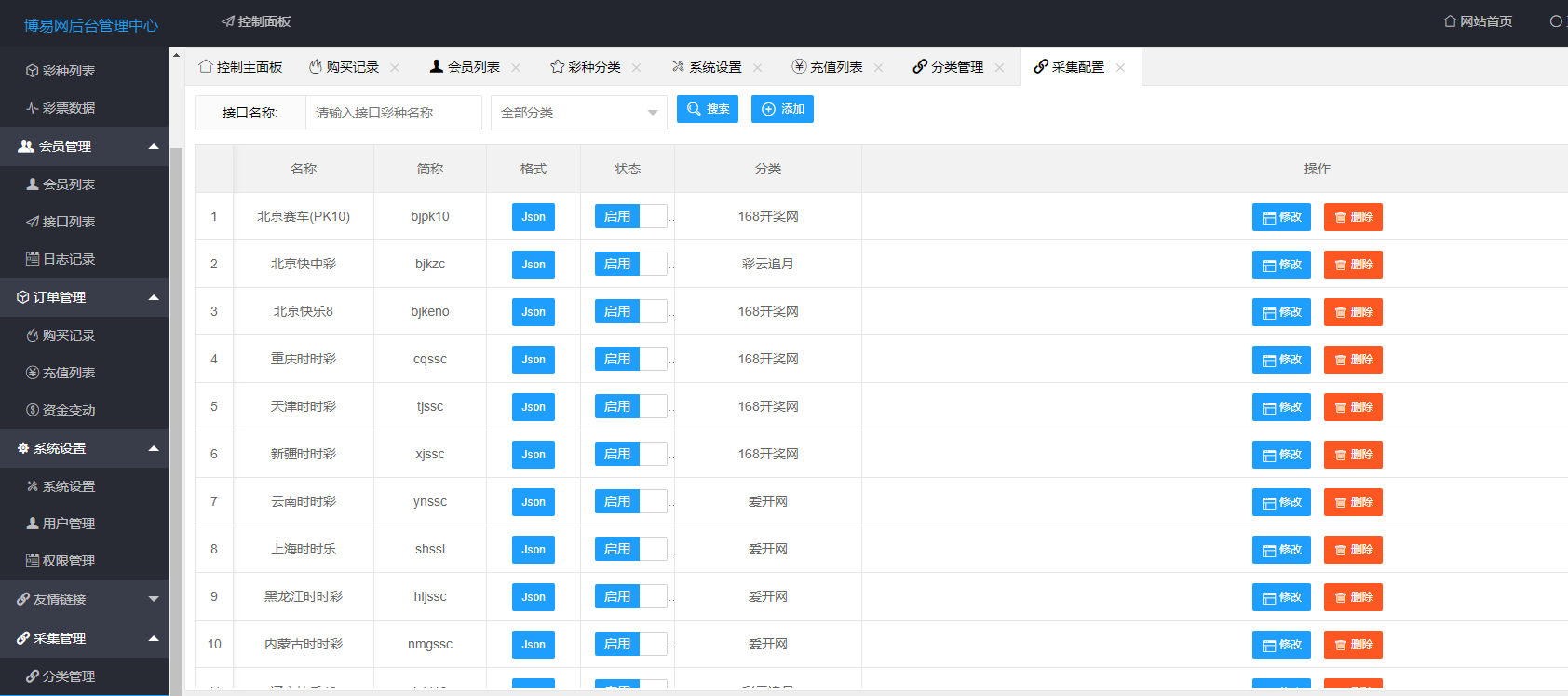Click 修改 for 重庆时时彩
The image size is (1568, 696).
[1281, 360]
